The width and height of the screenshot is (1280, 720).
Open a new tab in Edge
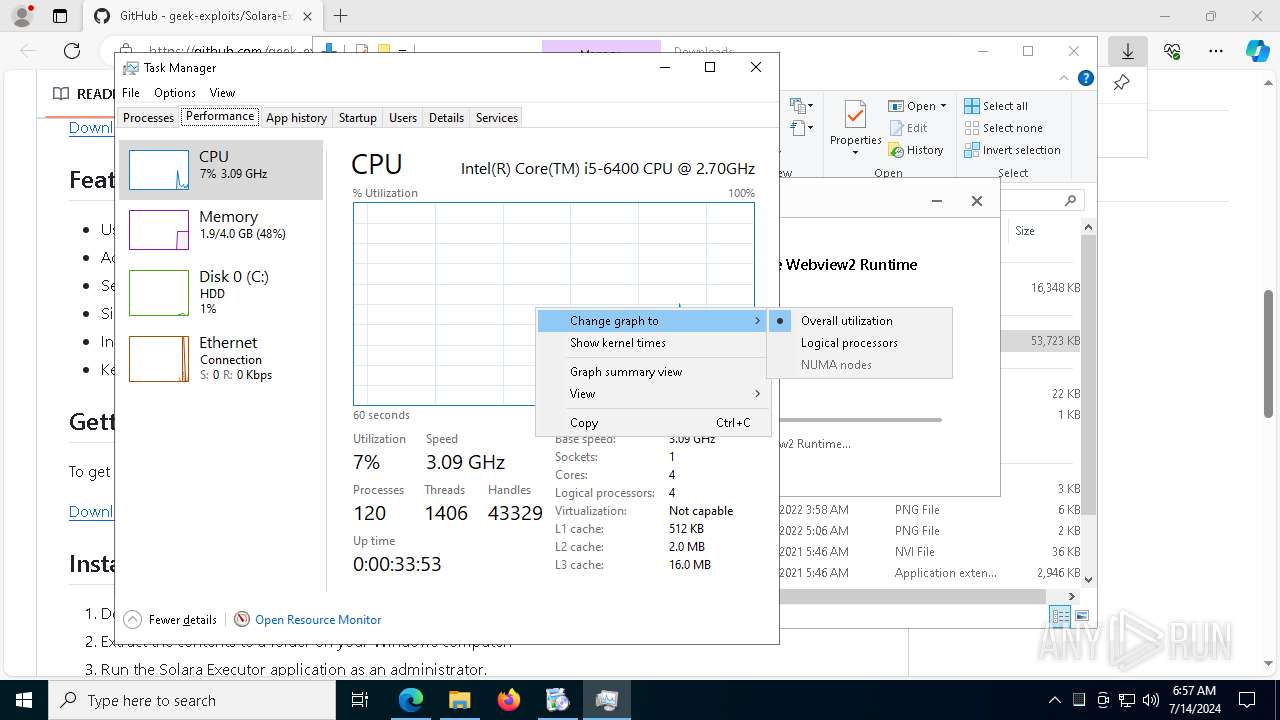pyautogui.click(x=341, y=16)
